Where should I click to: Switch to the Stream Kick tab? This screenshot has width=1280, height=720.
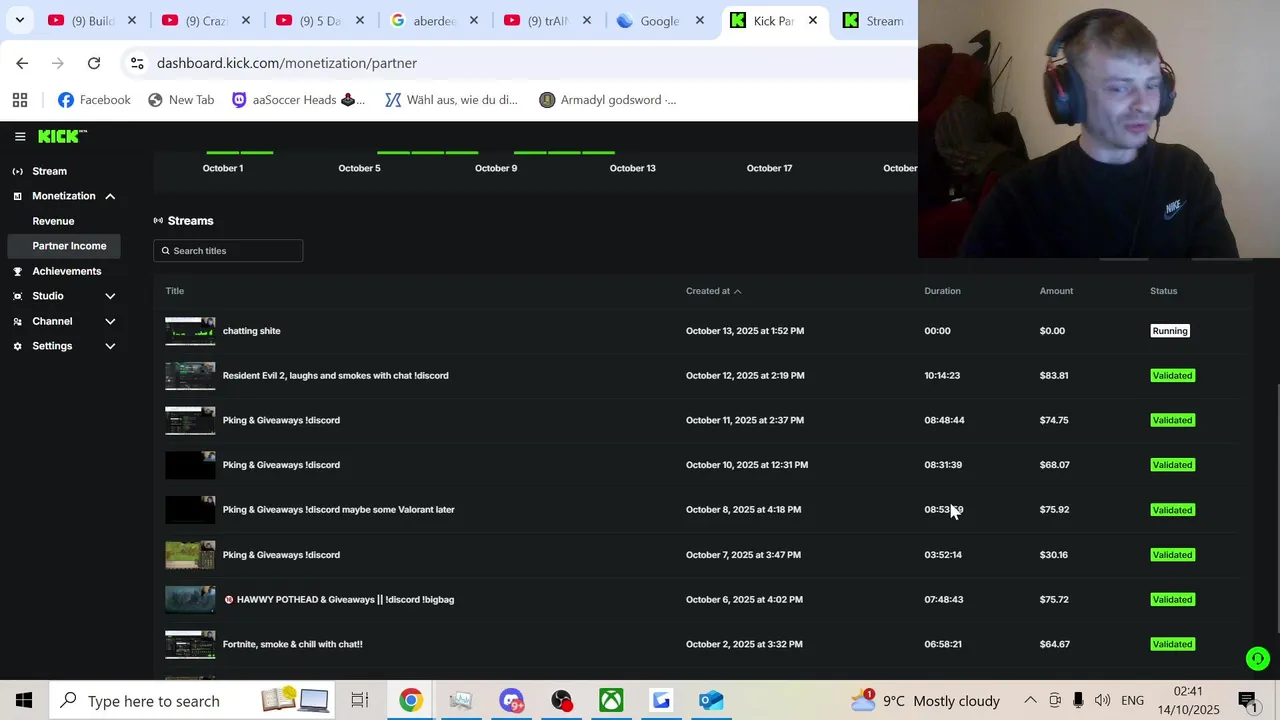874,21
